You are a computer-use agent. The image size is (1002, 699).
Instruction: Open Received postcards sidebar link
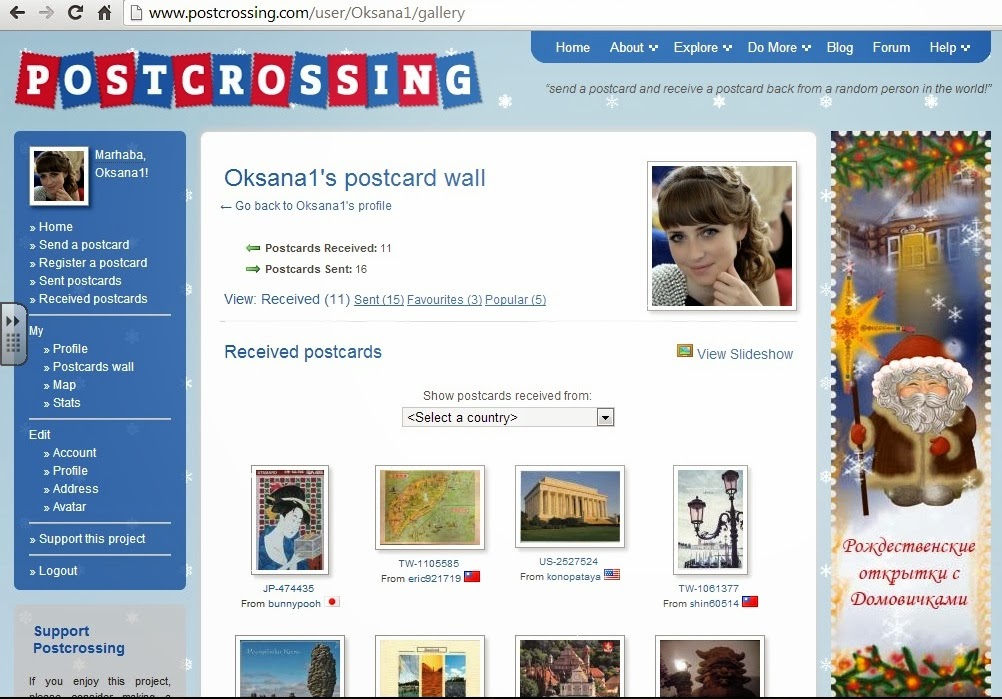tap(93, 298)
